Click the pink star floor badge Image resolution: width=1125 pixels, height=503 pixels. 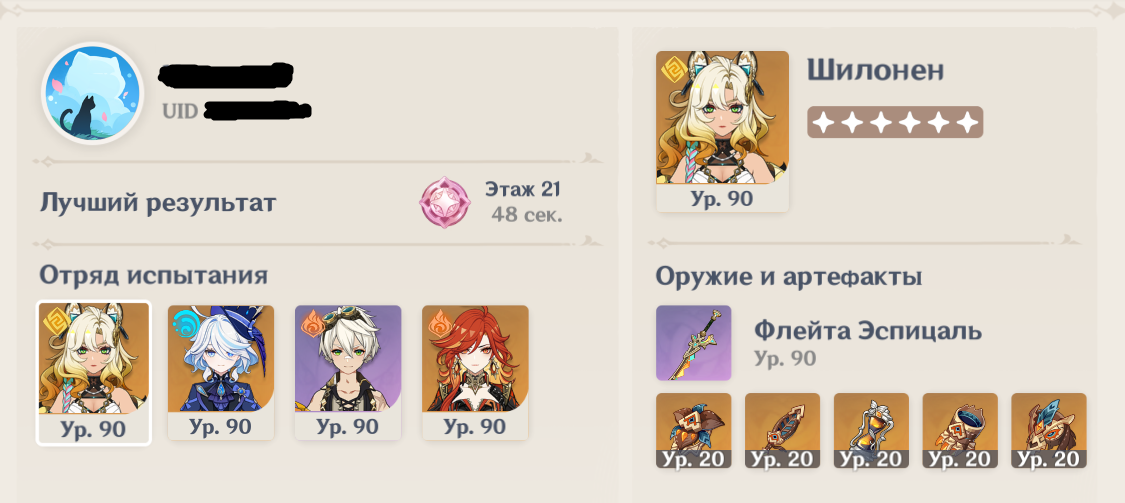(443, 202)
